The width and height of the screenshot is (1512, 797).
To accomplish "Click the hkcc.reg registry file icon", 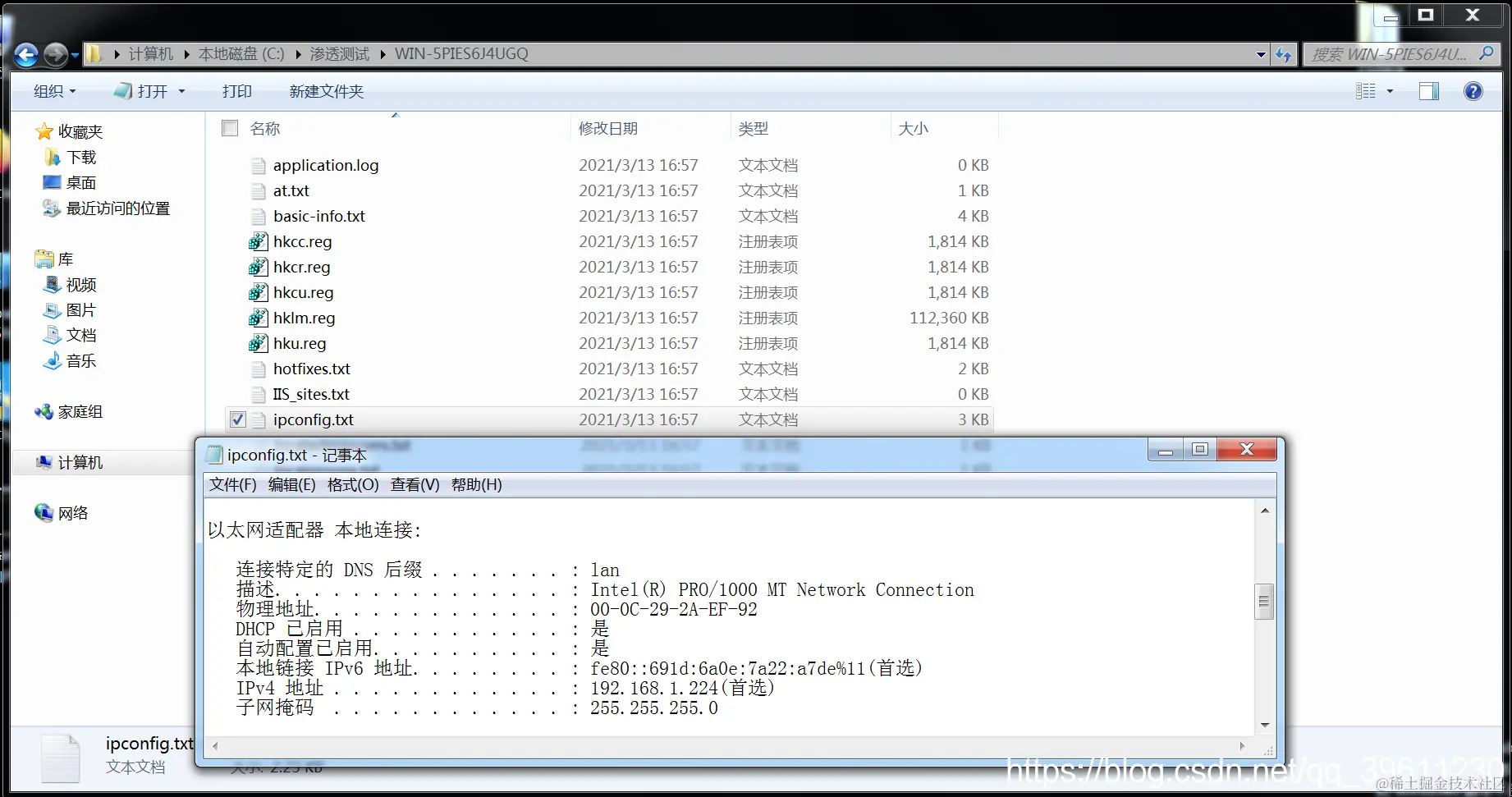I will coord(258,241).
